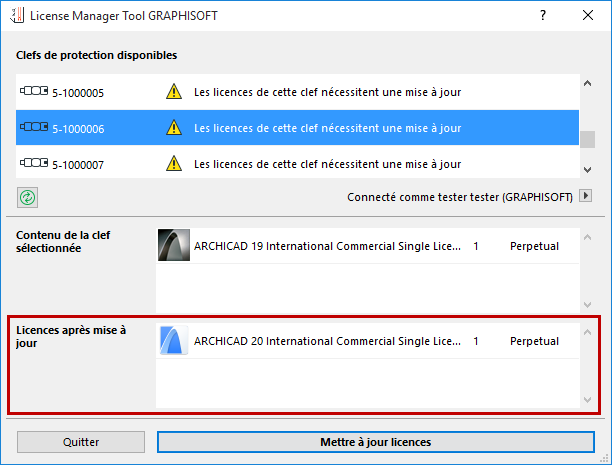Click selected key content scroll down arrow
612x465 pixels.
tap(587, 305)
